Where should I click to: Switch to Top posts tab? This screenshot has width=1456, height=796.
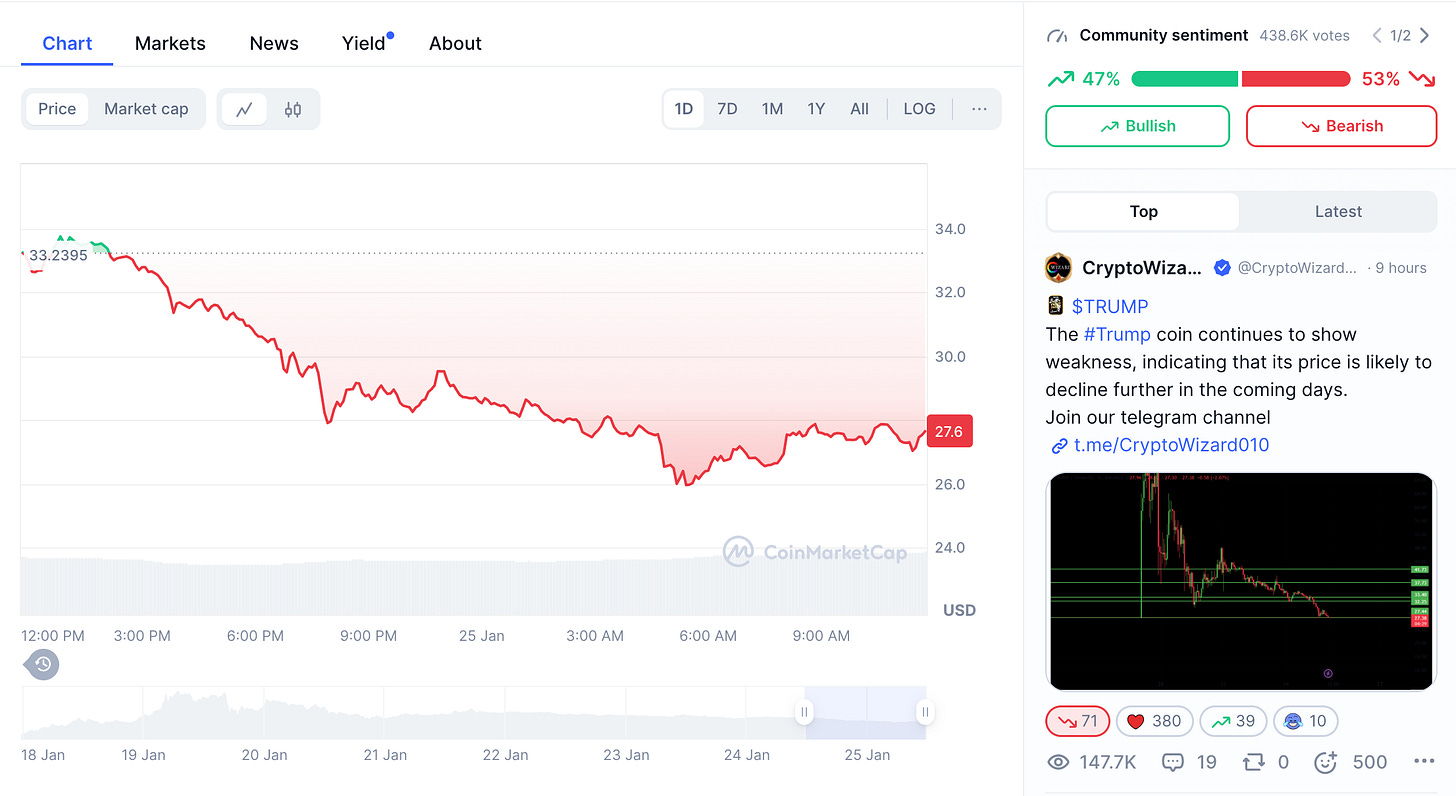(1143, 211)
